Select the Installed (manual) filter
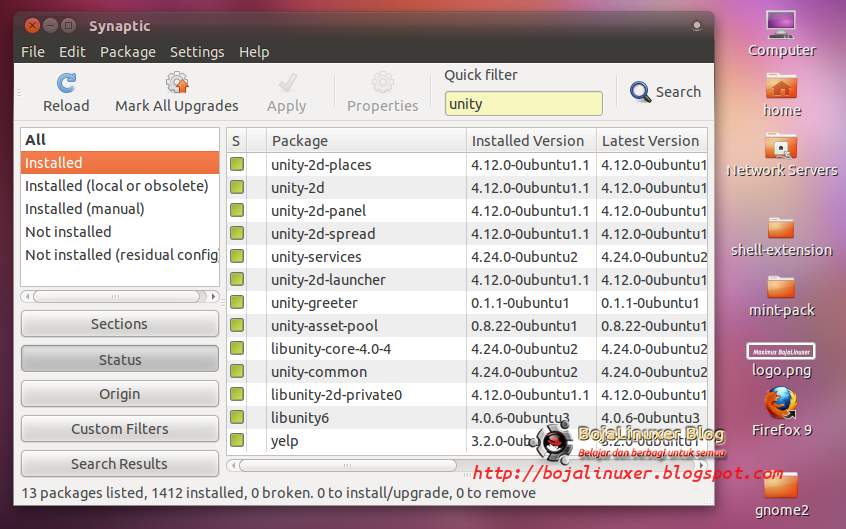 click(x=120, y=209)
